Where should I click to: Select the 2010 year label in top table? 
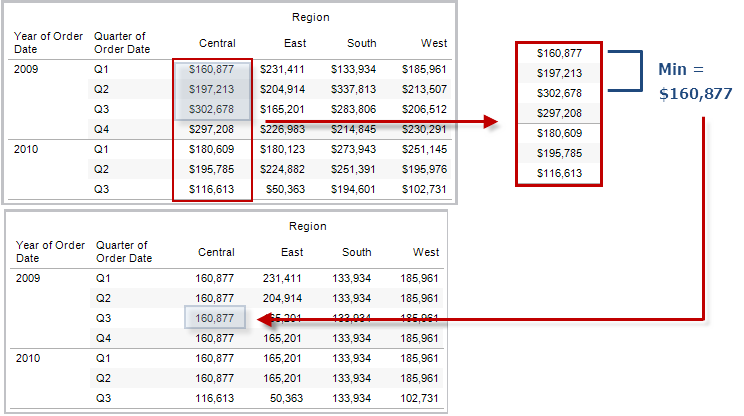(x=26, y=148)
